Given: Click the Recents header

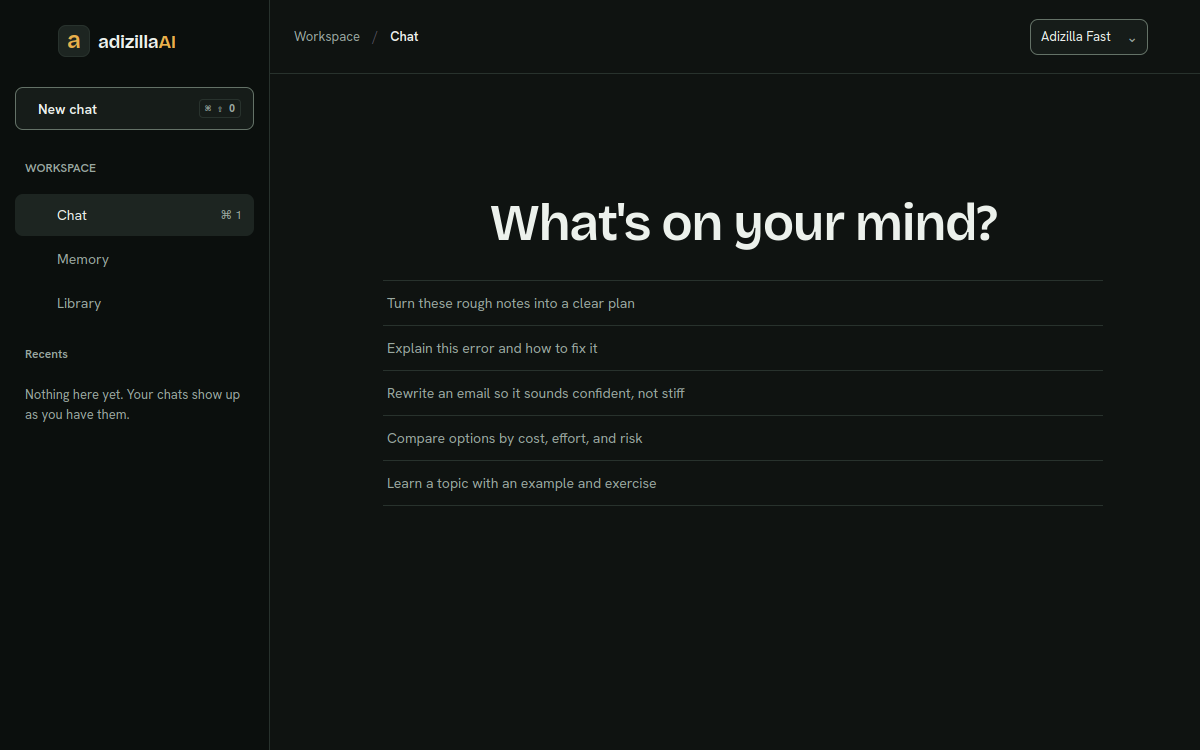Looking at the screenshot, I should coord(47,354).
